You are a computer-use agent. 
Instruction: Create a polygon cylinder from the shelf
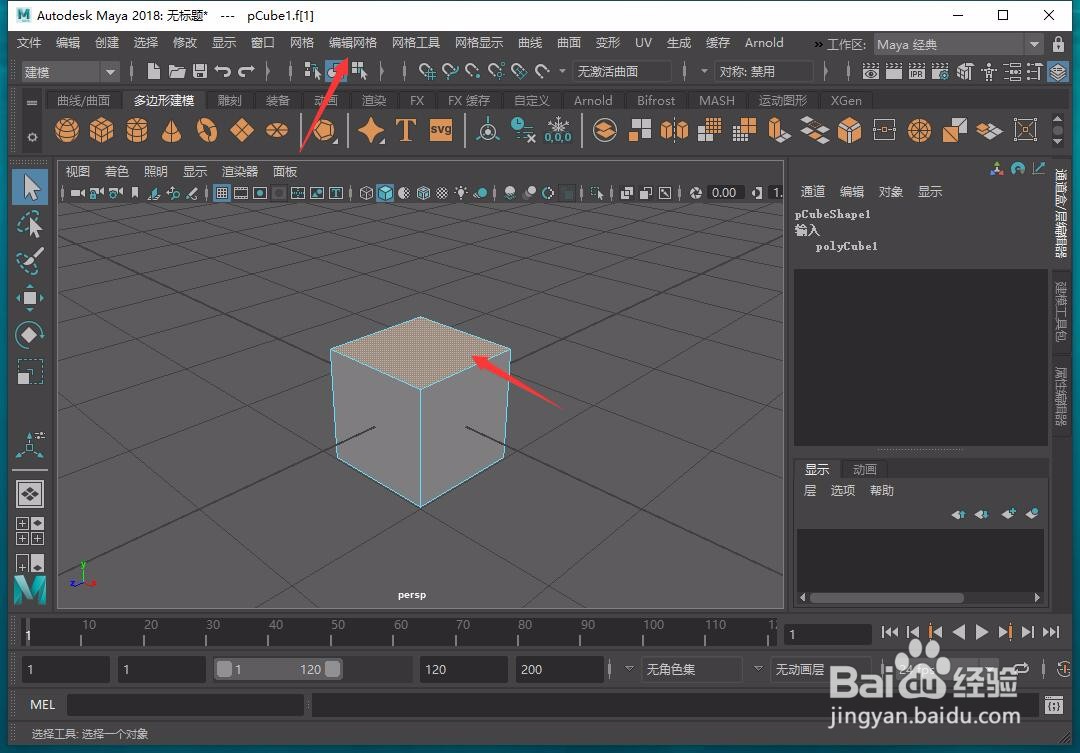click(x=136, y=130)
